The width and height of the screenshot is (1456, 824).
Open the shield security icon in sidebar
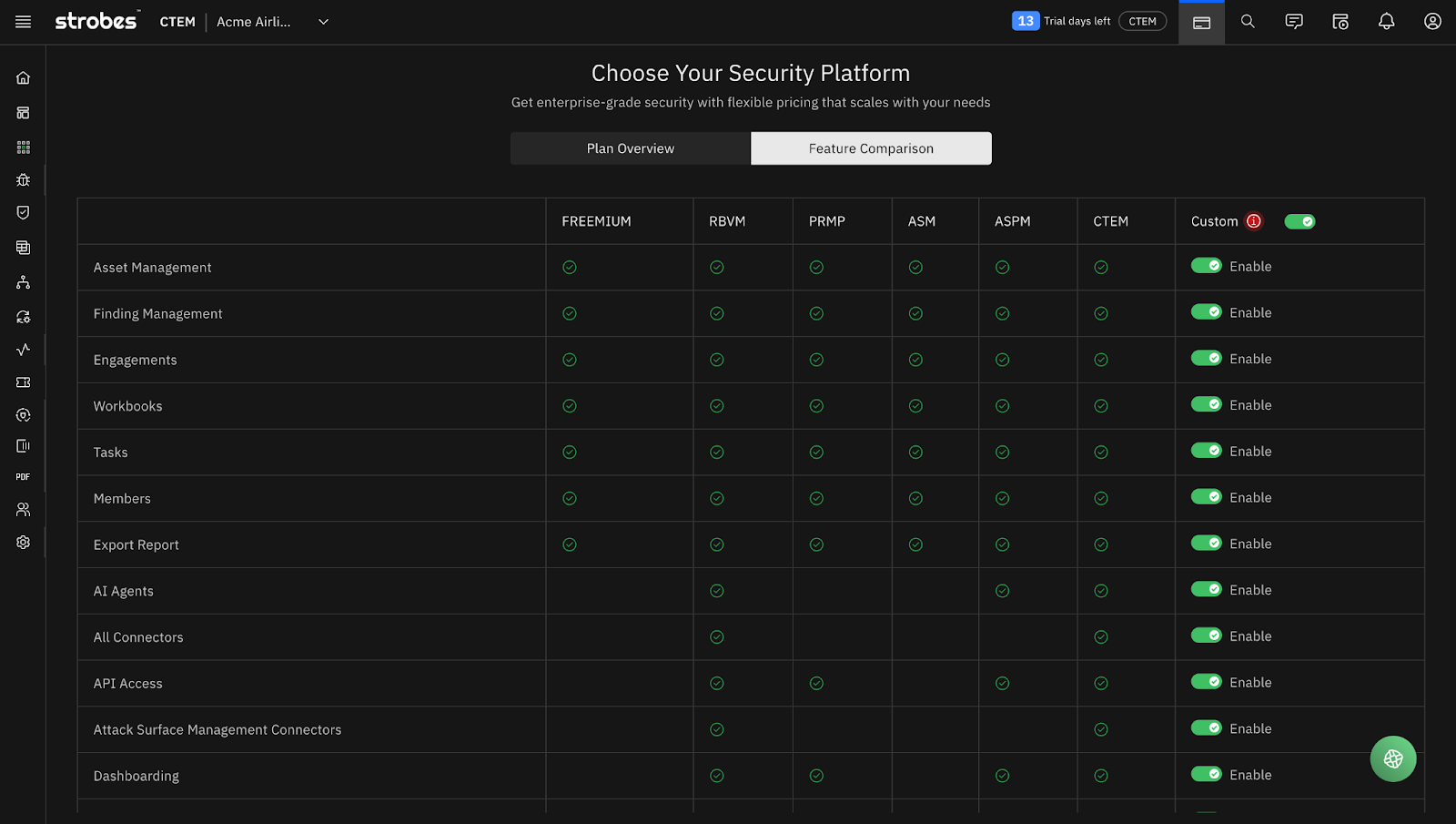tap(23, 212)
